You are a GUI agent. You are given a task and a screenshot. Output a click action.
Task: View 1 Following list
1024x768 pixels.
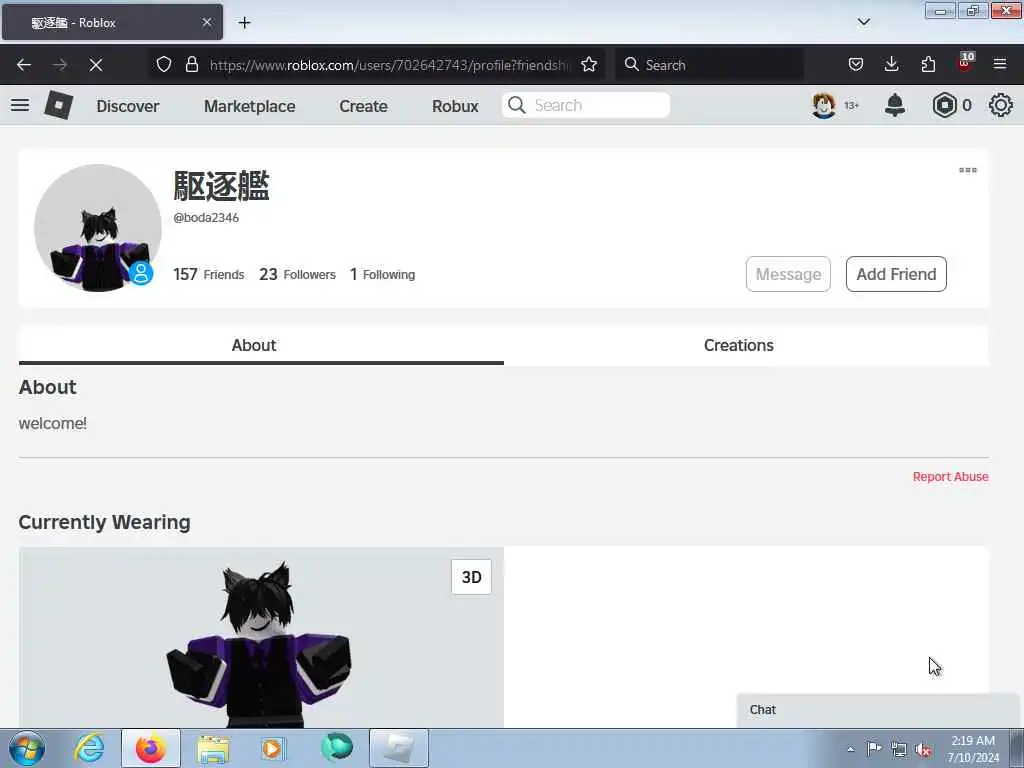point(383,274)
